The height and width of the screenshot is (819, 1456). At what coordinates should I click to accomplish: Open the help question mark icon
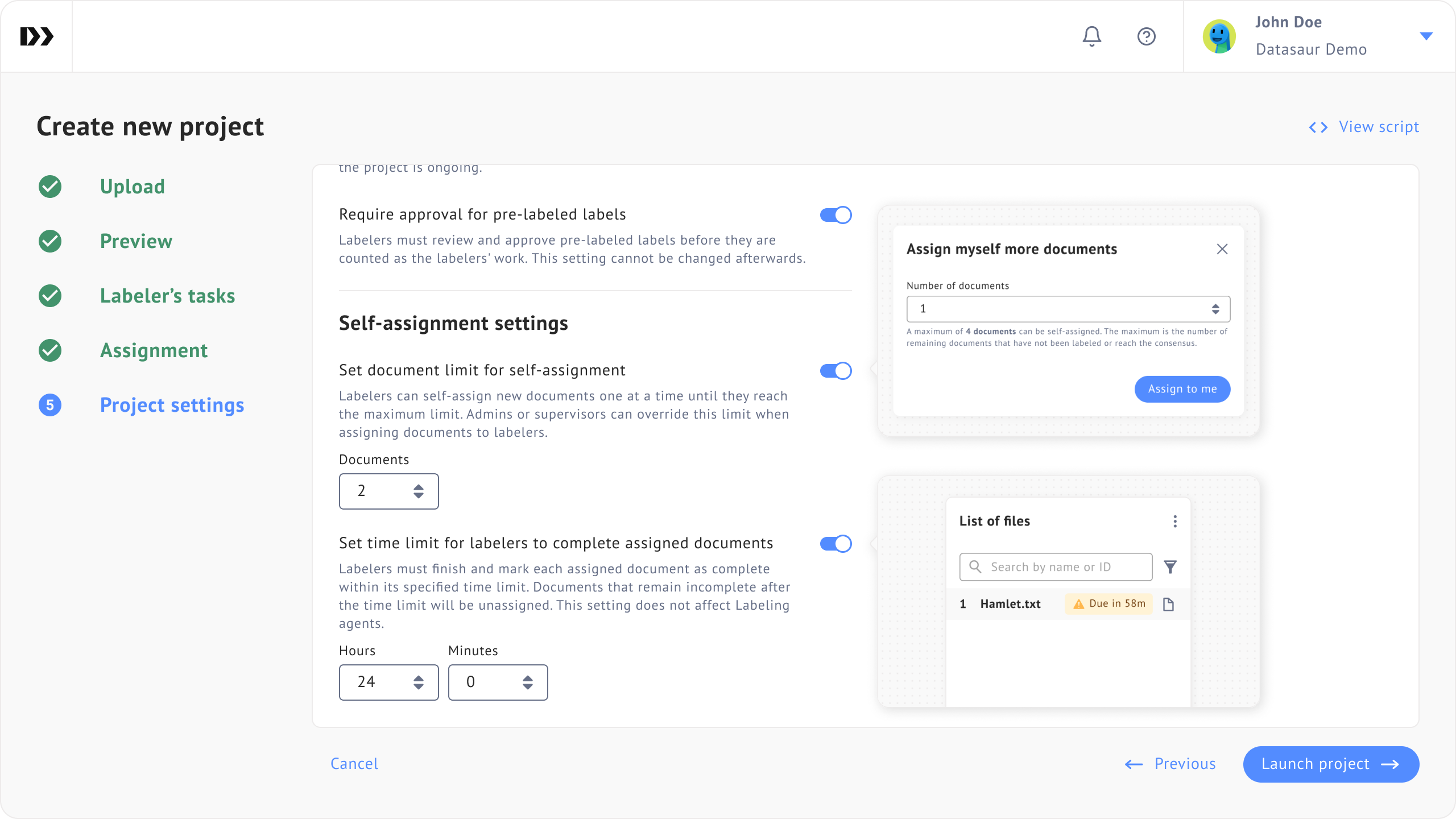pyautogui.click(x=1146, y=36)
